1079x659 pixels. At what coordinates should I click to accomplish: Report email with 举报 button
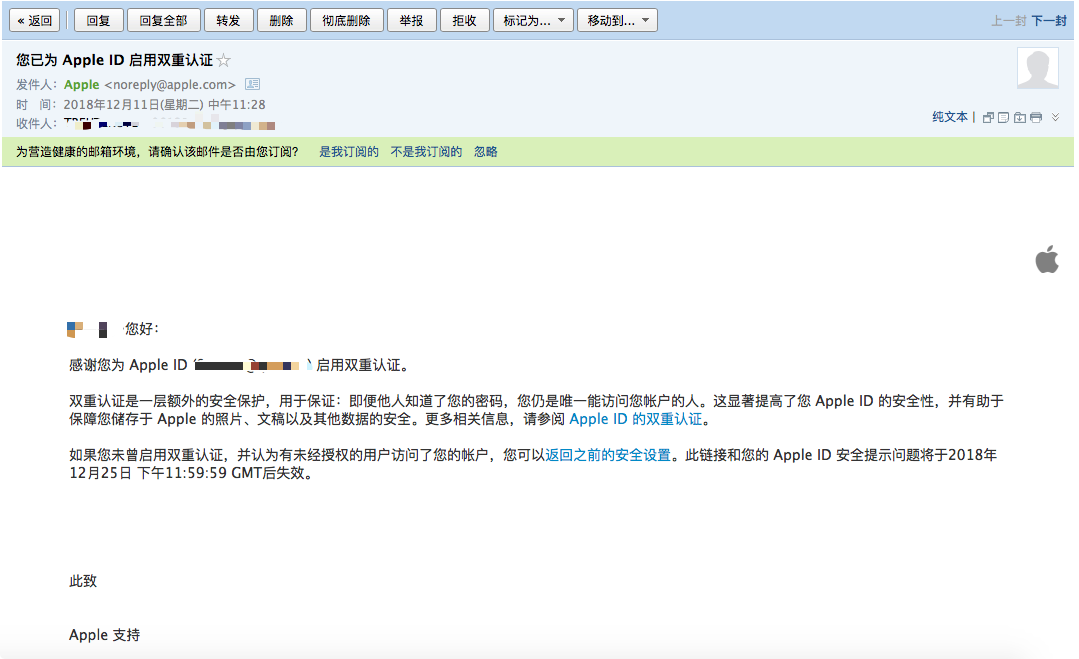[412, 21]
